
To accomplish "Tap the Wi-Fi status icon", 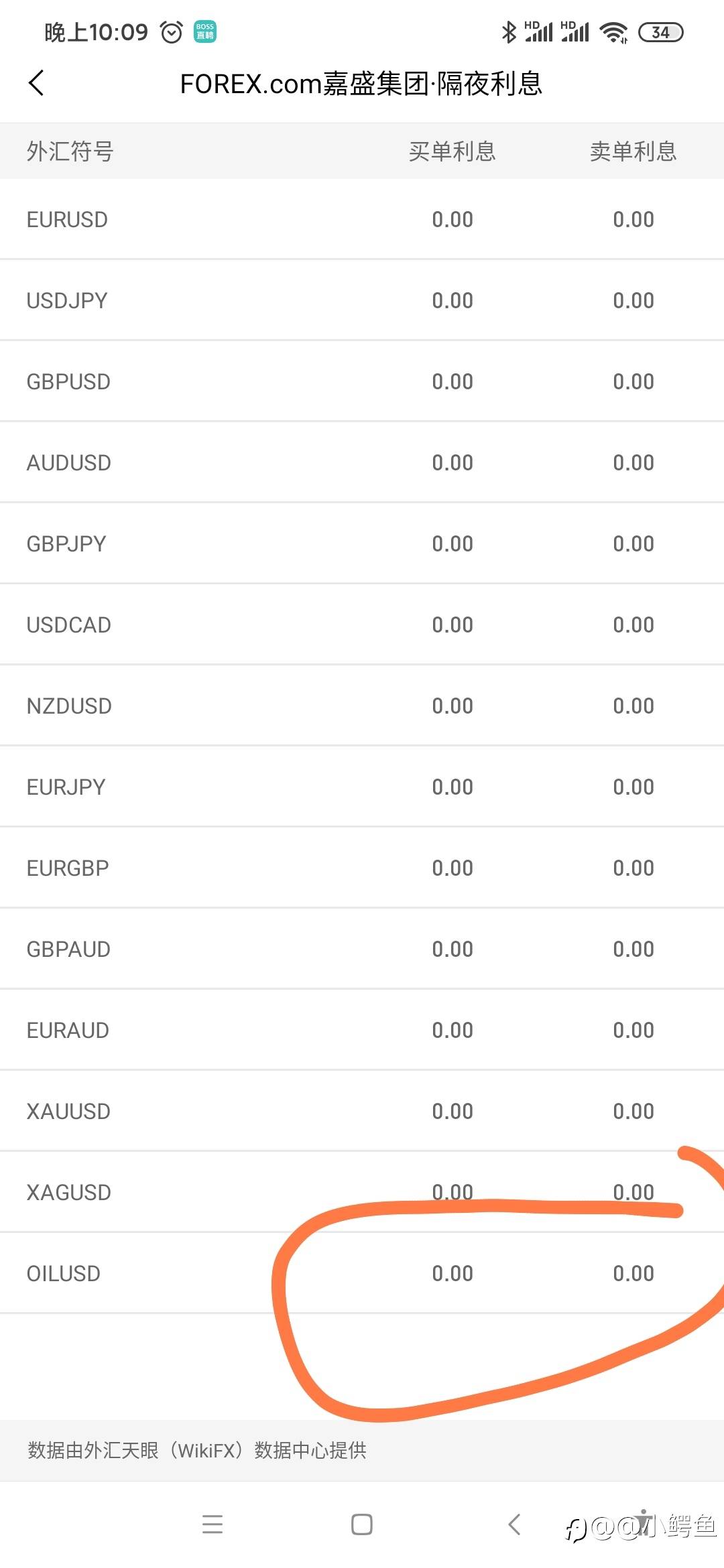I will click(613, 32).
